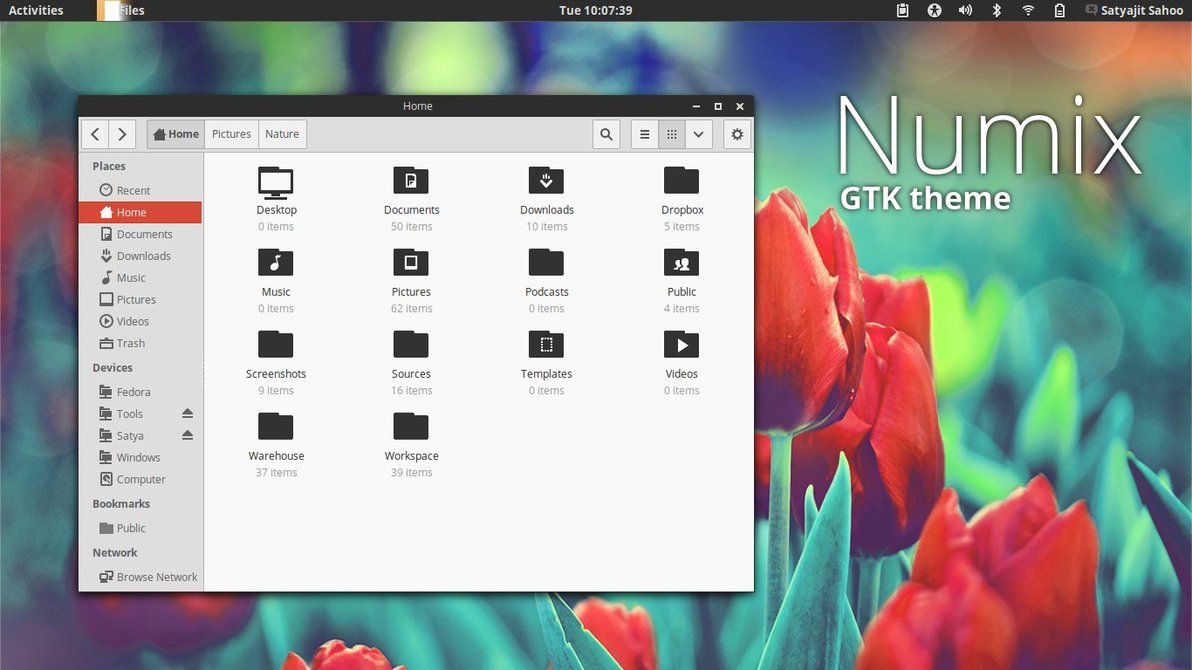Open the Satyajit Sahoo user menu
This screenshot has height=670, width=1192.
1134,11
